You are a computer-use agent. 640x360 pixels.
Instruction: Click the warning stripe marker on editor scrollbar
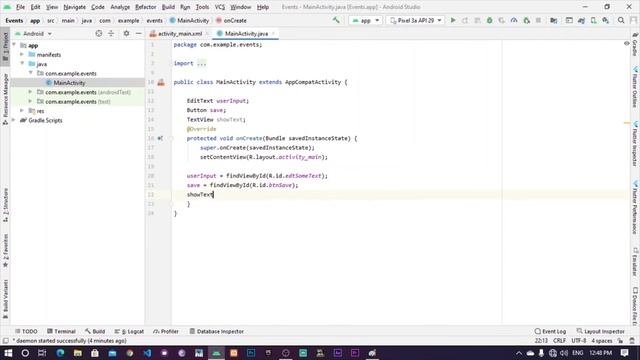(627, 123)
